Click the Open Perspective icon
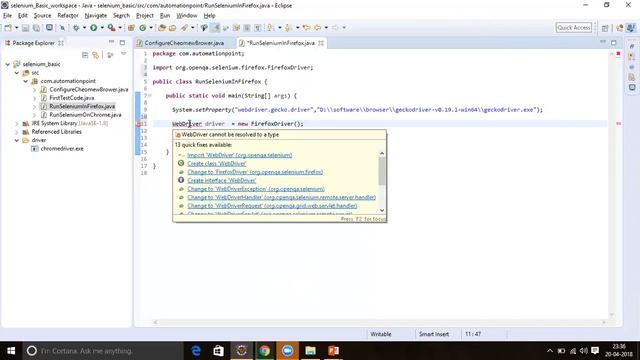The width and height of the screenshot is (640, 360). coord(605,28)
